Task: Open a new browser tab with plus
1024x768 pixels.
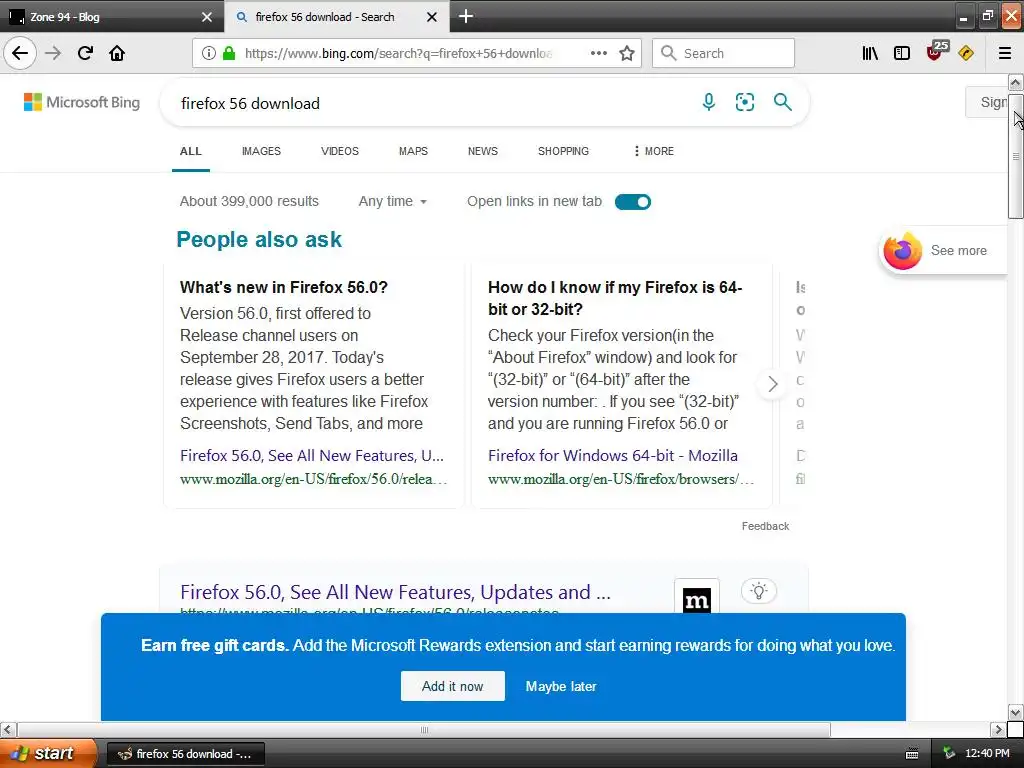Action: click(x=466, y=16)
